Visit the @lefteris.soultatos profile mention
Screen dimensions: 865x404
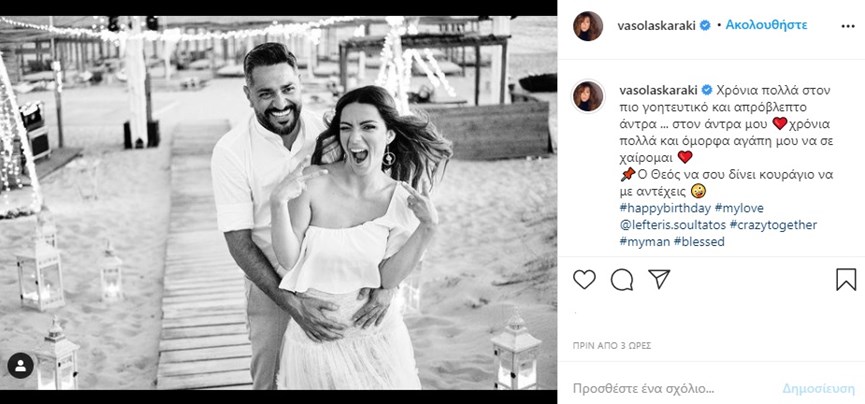[671, 225]
